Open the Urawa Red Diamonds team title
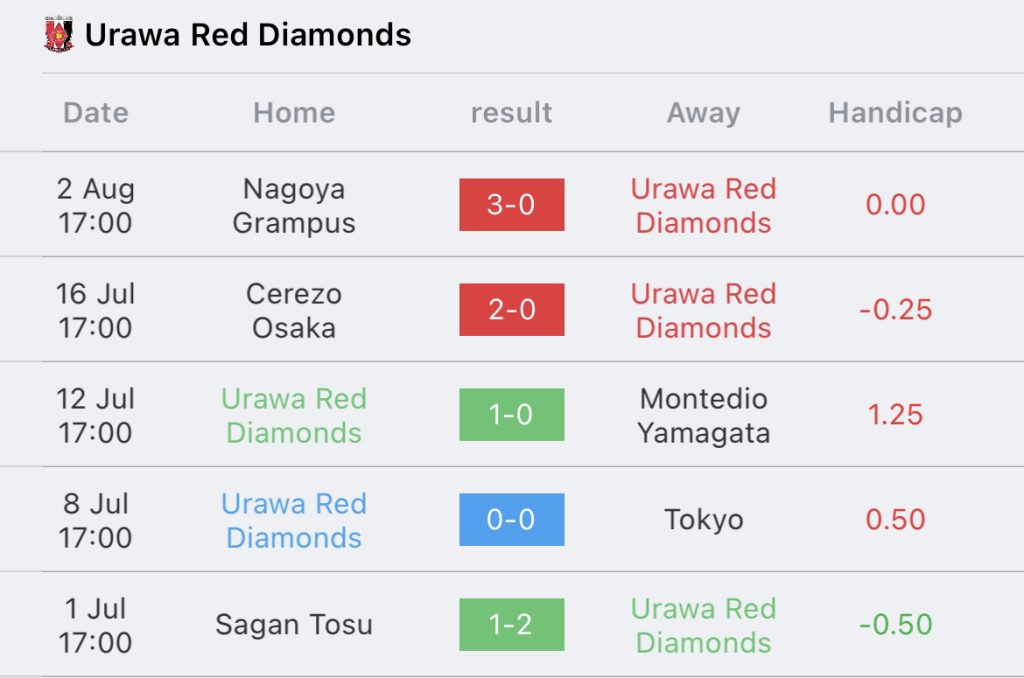The height and width of the screenshot is (678, 1024). [x=248, y=35]
